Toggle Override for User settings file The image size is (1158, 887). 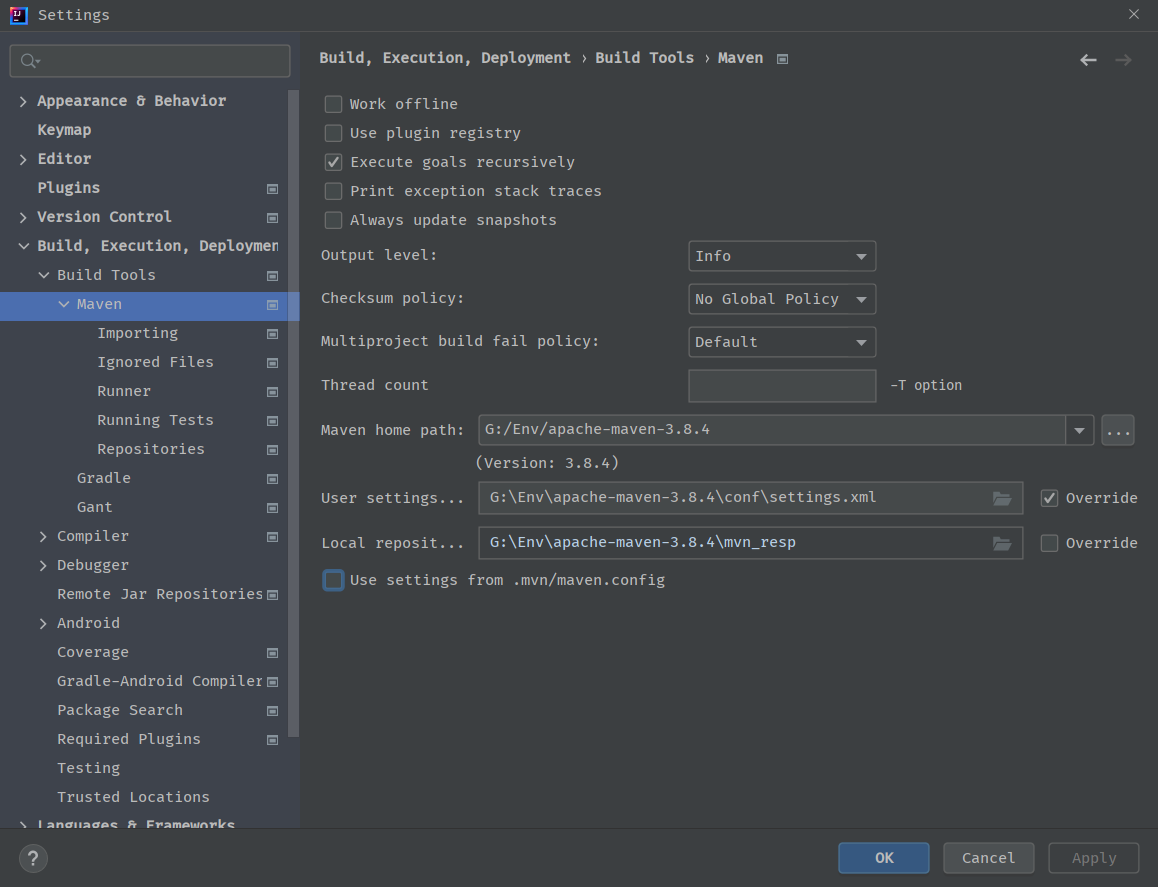click(x=1049, y=498)
